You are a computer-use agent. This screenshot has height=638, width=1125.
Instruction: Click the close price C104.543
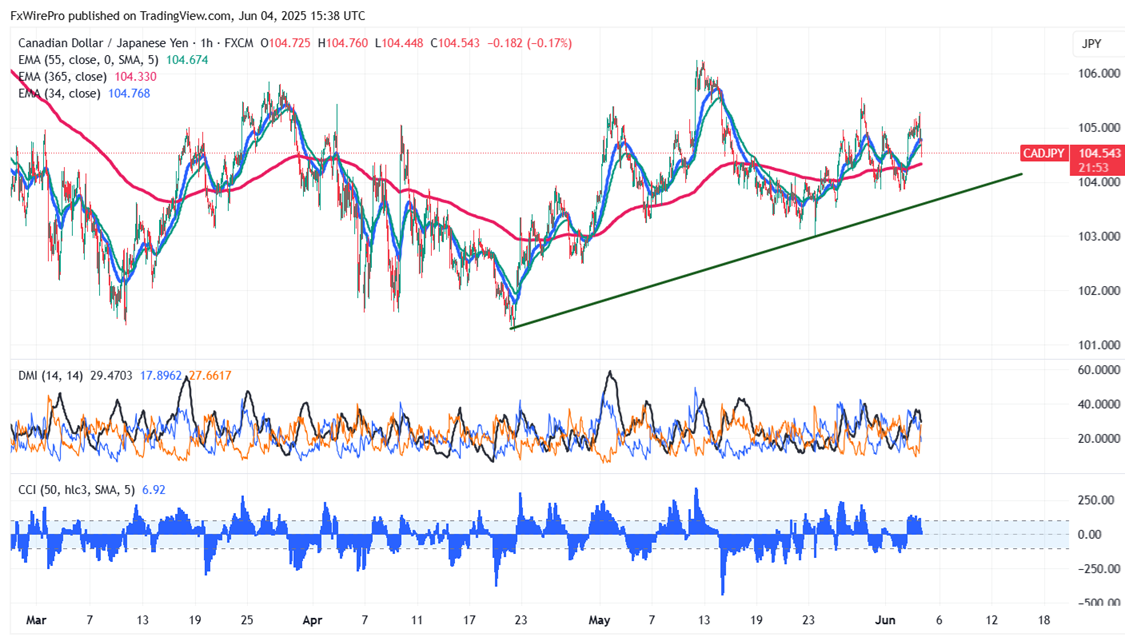pos(455,43)
